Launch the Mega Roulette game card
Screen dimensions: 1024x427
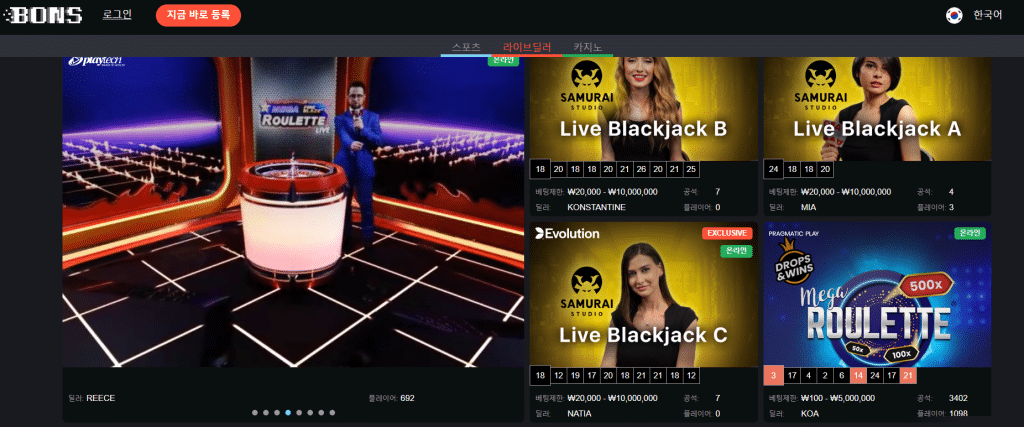tap(877, 322)
